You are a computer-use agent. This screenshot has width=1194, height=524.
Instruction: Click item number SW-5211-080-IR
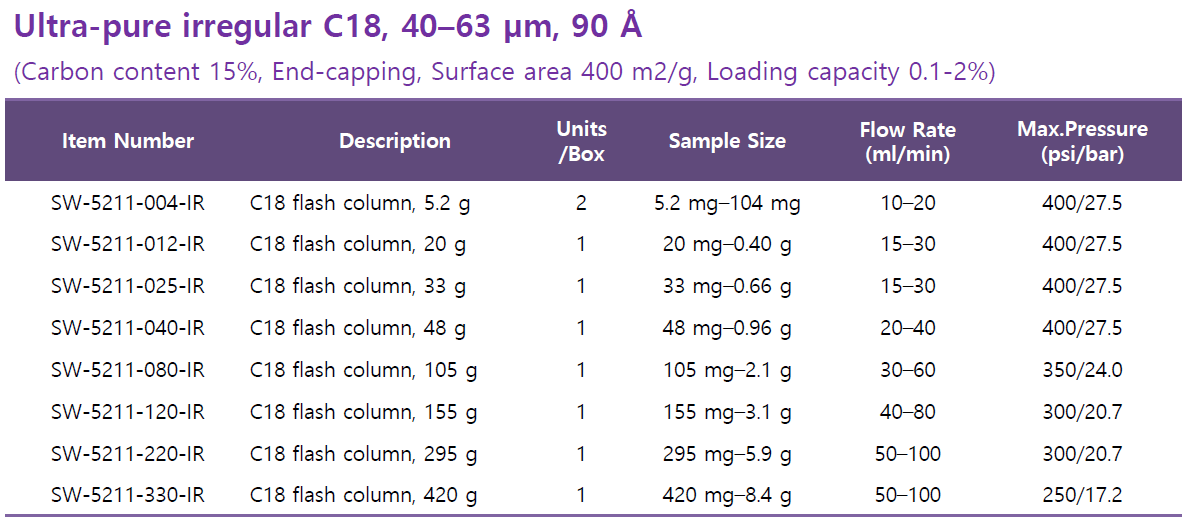(x=128, y=370)
